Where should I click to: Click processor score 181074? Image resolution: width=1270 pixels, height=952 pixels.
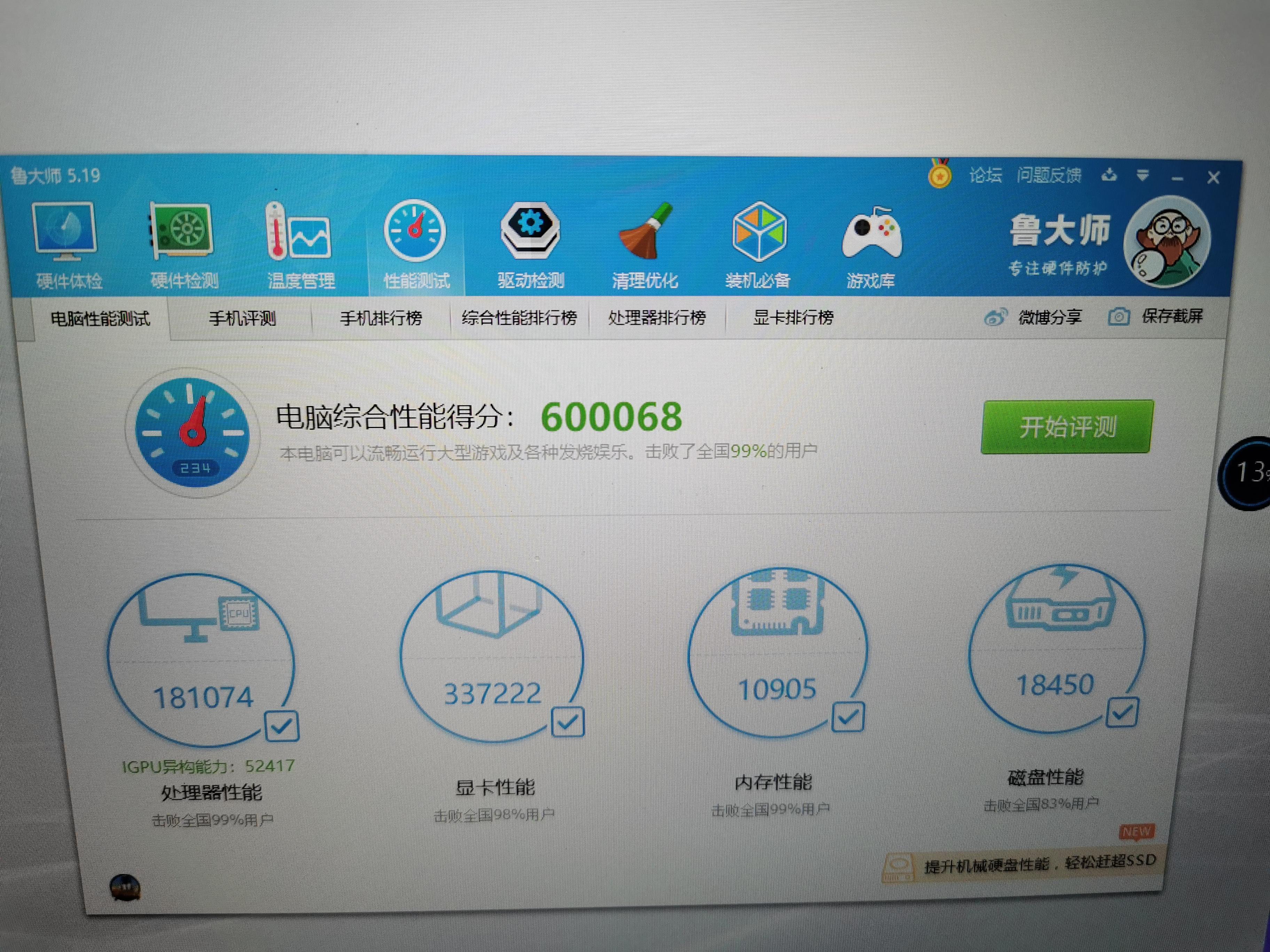click(203, 698)
